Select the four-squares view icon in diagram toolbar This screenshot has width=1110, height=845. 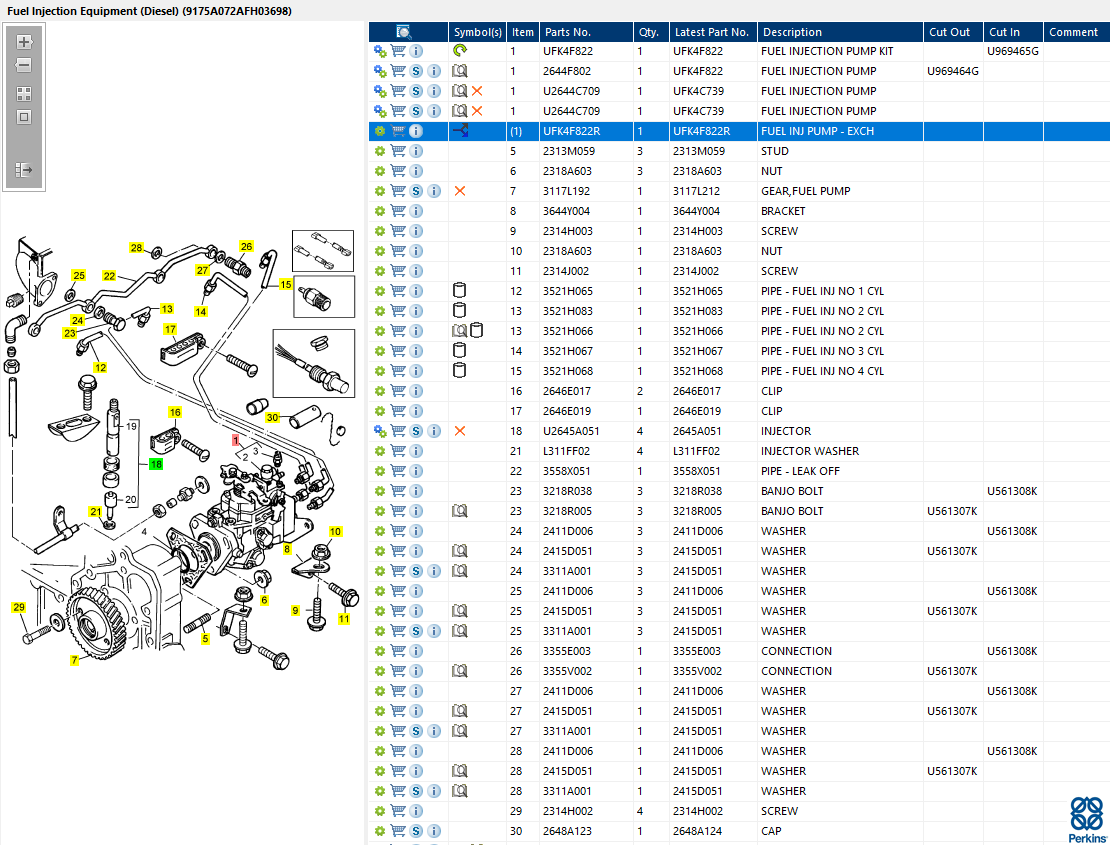coord(24,94)
